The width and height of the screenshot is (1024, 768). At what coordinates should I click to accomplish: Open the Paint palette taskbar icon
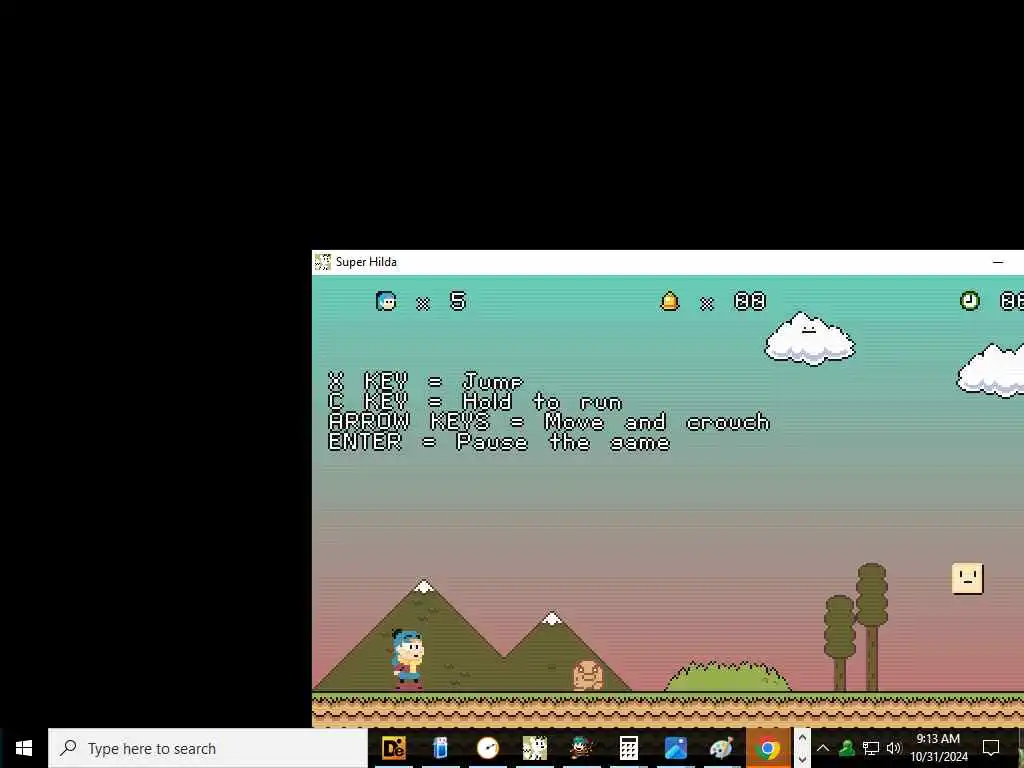coord(722,748)
